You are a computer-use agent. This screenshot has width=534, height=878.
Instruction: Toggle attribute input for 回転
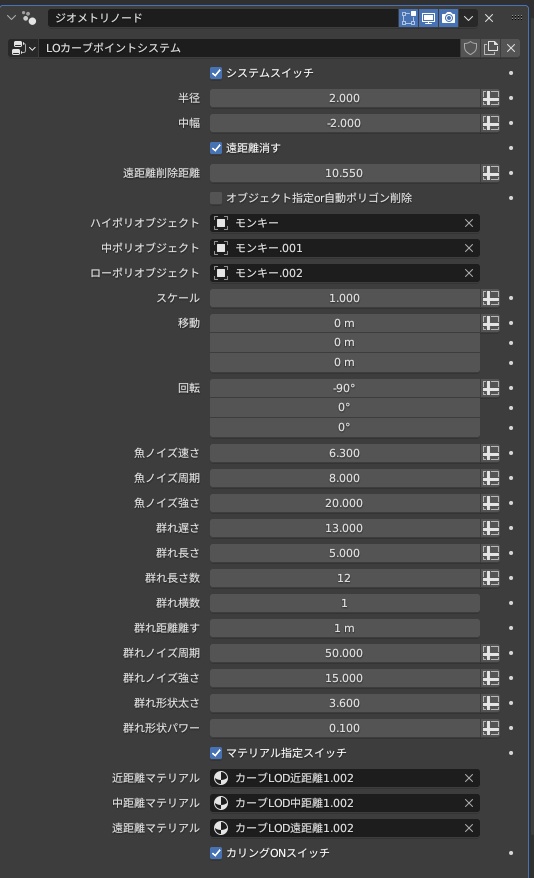click(491, 388)
